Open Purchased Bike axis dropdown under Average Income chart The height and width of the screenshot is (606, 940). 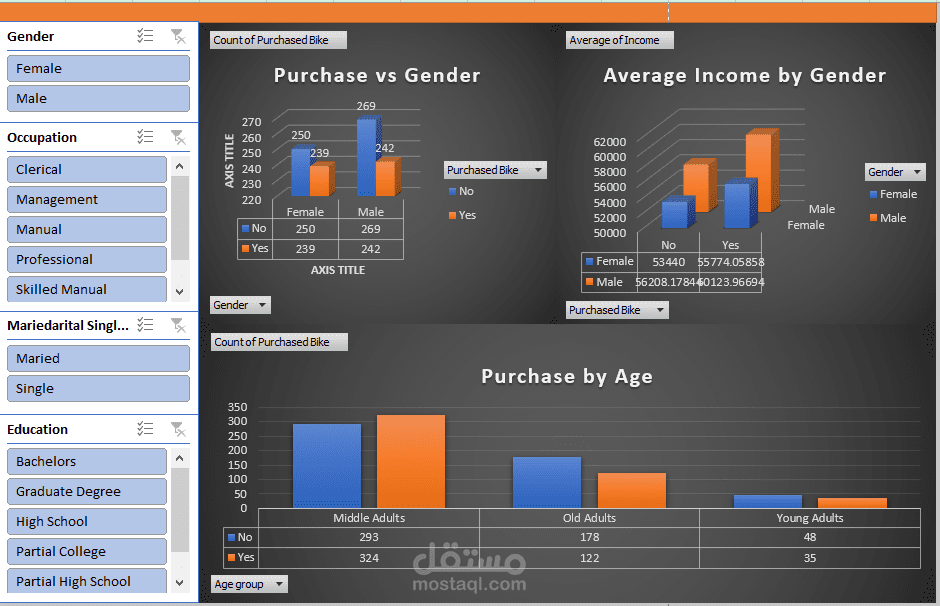(x=617, y=310)
